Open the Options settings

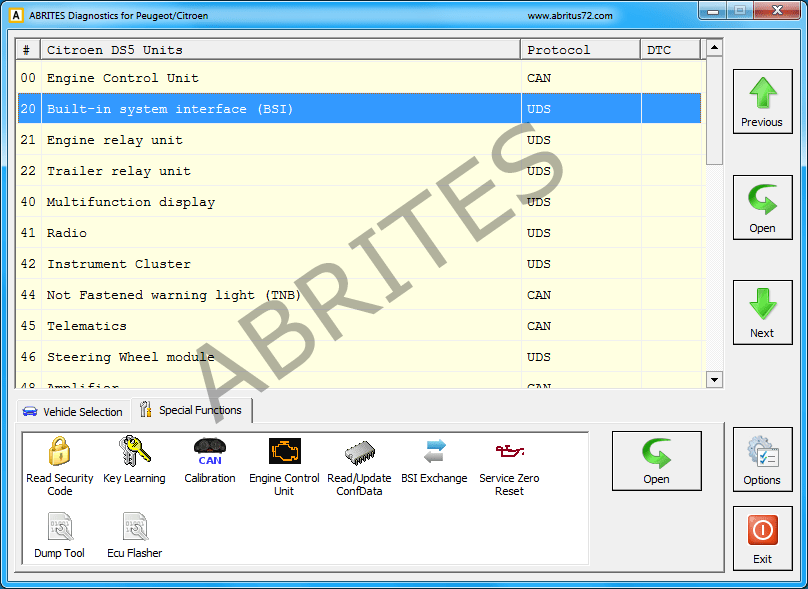[x=762, y=459]
